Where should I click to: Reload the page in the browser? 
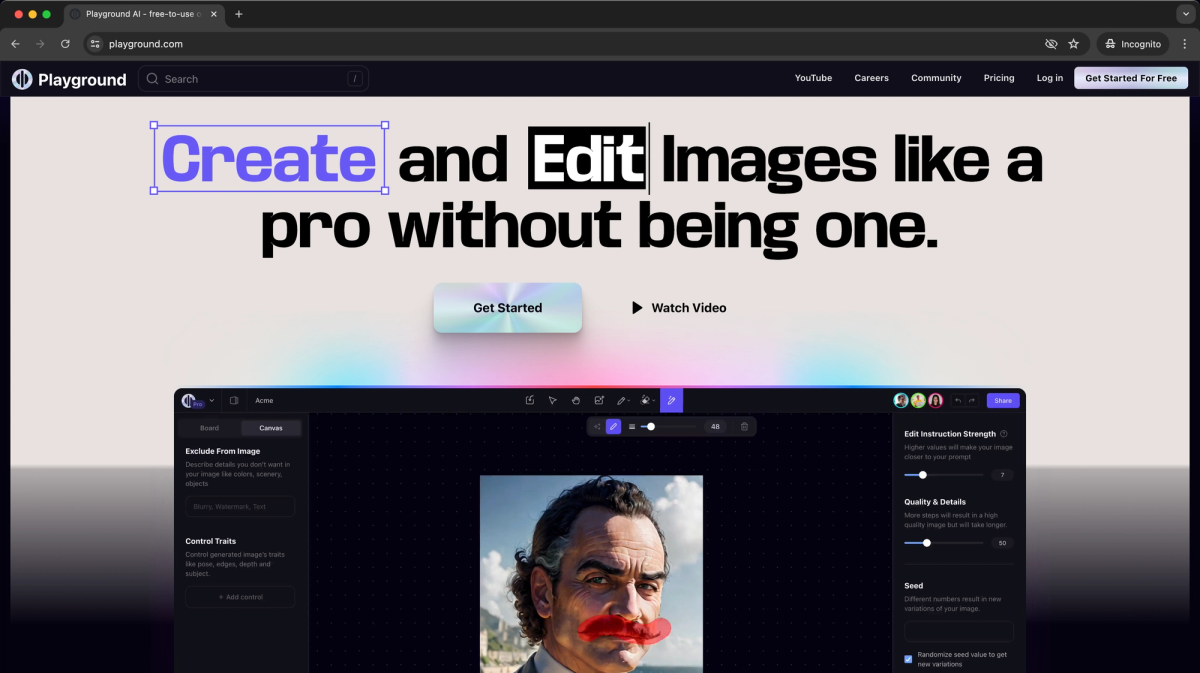click(66, 44)
